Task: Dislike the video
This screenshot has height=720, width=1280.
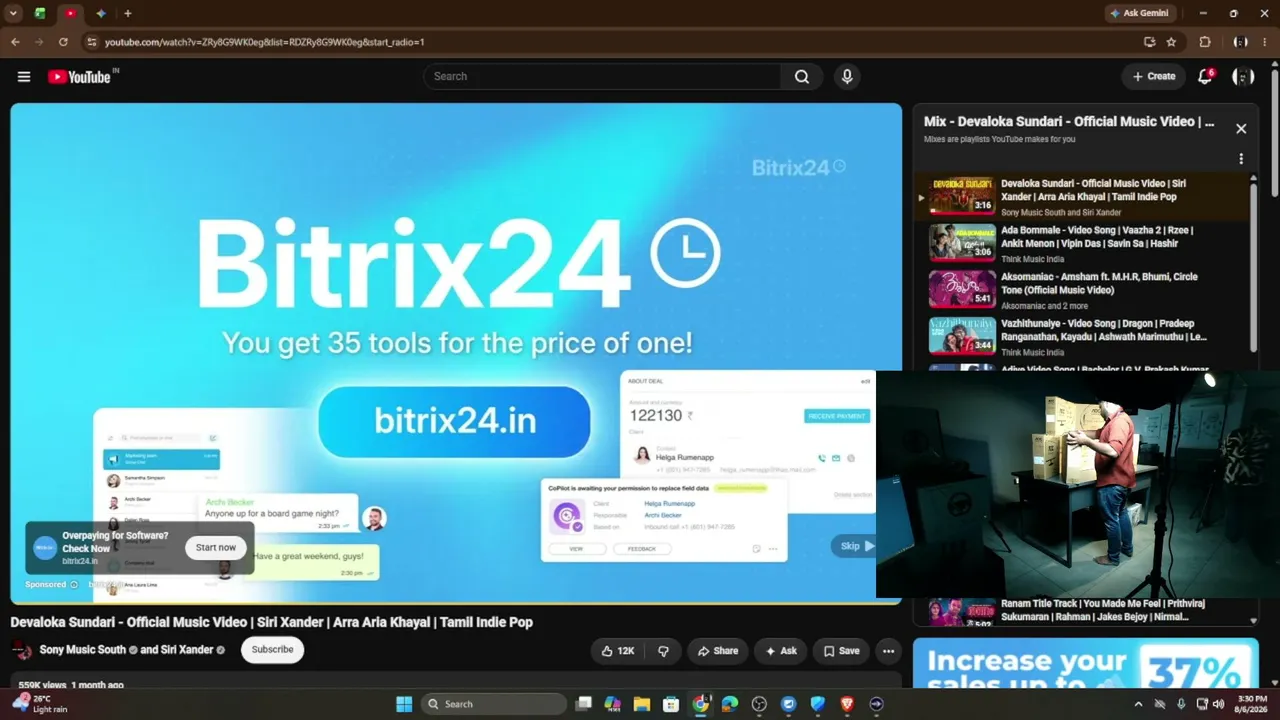Action: (663, 651)
